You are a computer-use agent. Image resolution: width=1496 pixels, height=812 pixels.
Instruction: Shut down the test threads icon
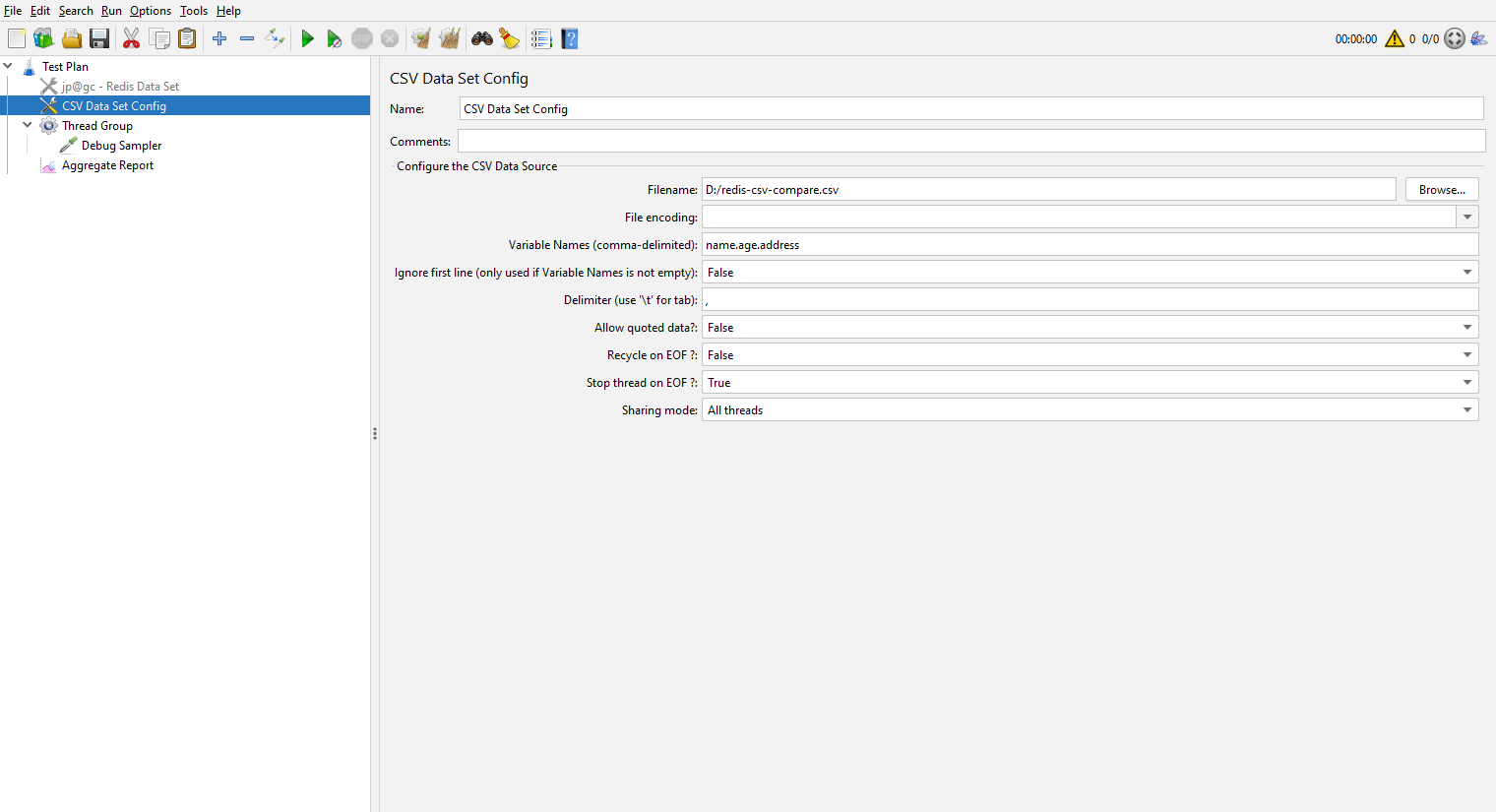tap(390, 38)
